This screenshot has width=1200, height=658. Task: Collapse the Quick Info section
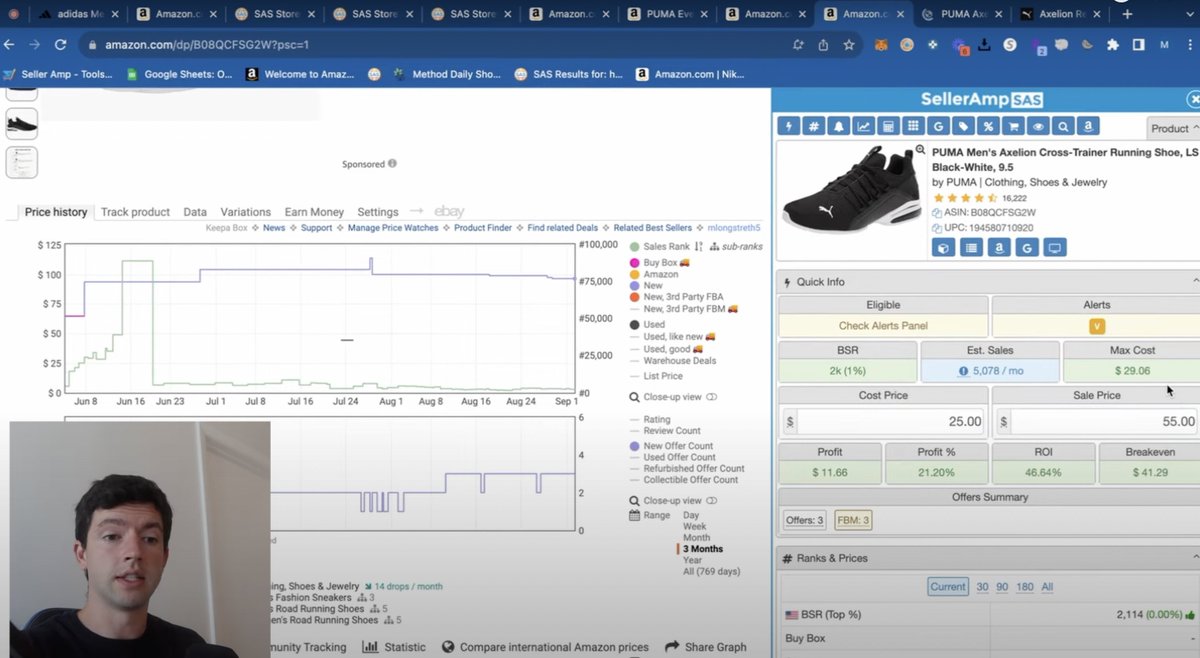click(1195, 282)
